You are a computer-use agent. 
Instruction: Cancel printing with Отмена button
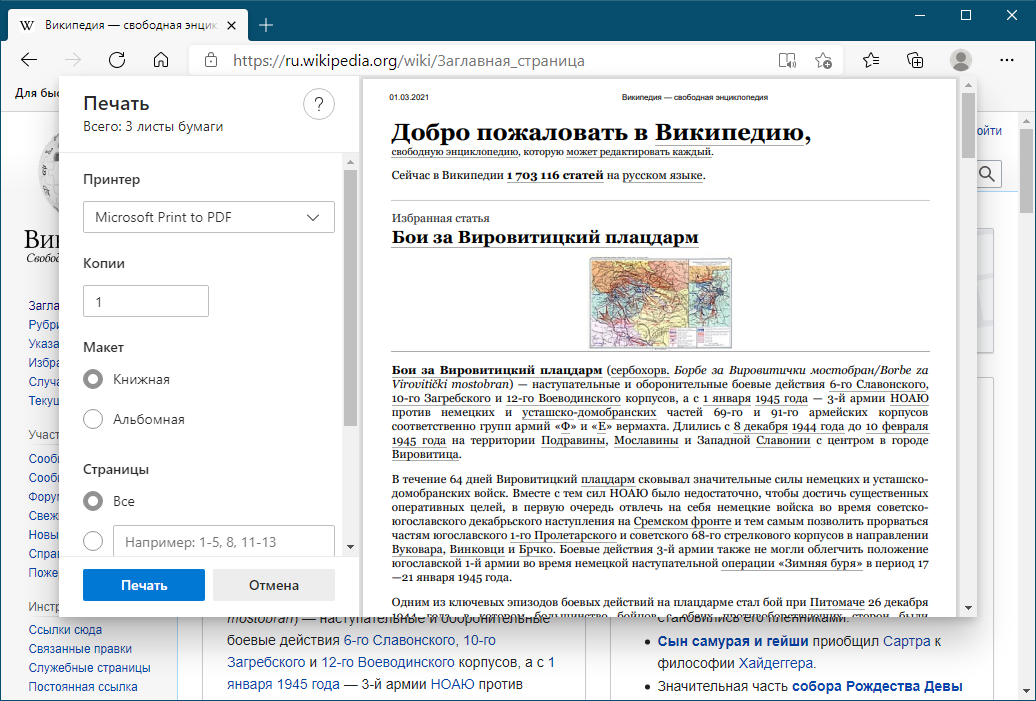pyautogui.click(x=274, y=585)
